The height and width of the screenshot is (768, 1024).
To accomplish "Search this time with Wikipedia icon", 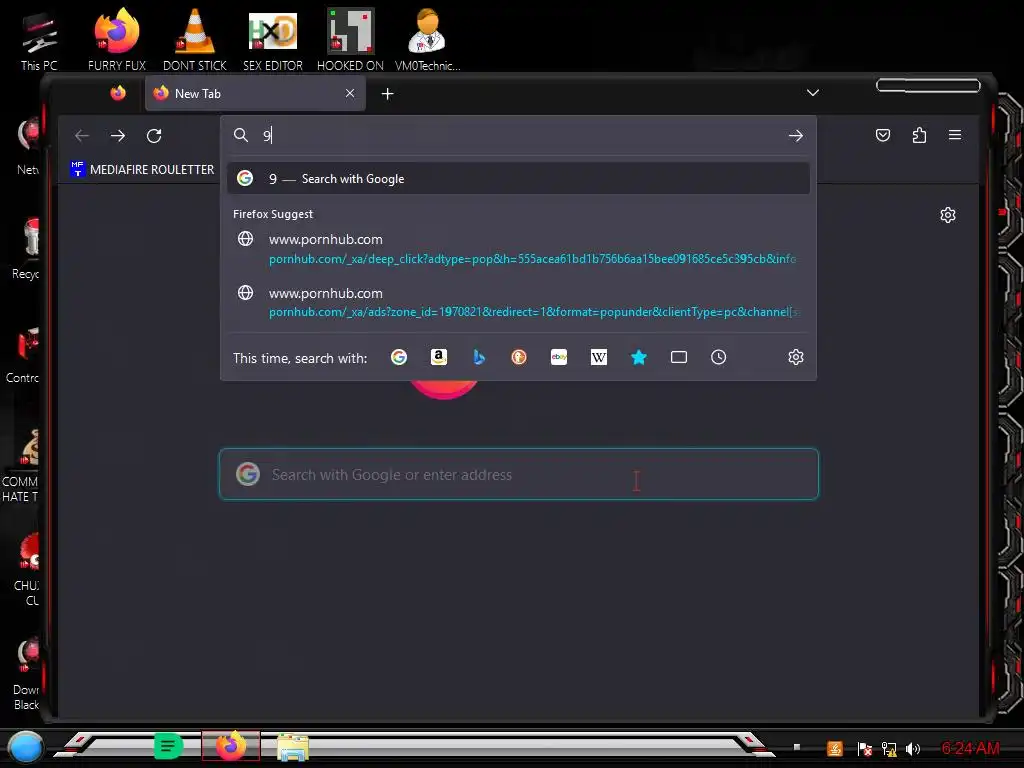I will click(599, 357).
